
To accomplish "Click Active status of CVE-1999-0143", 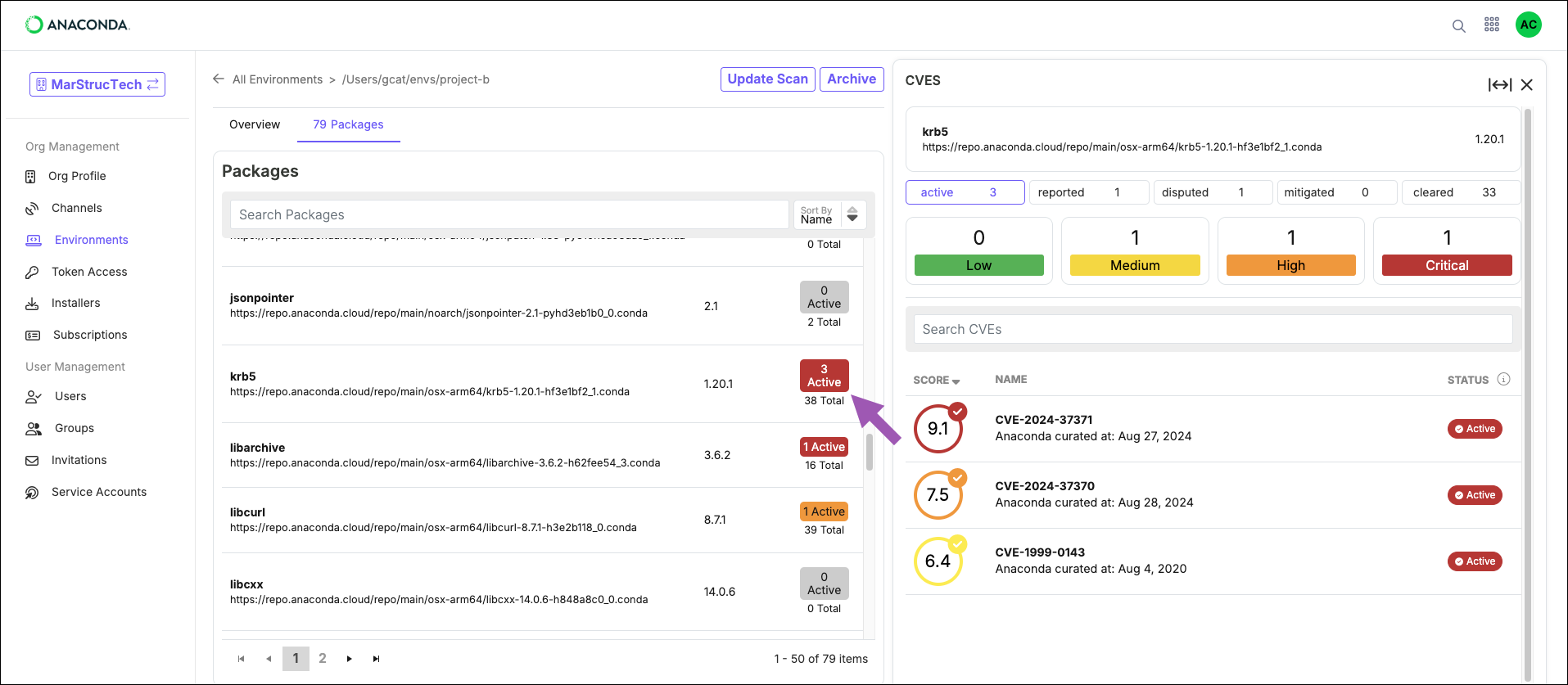I will click(x=1475, y=561).
